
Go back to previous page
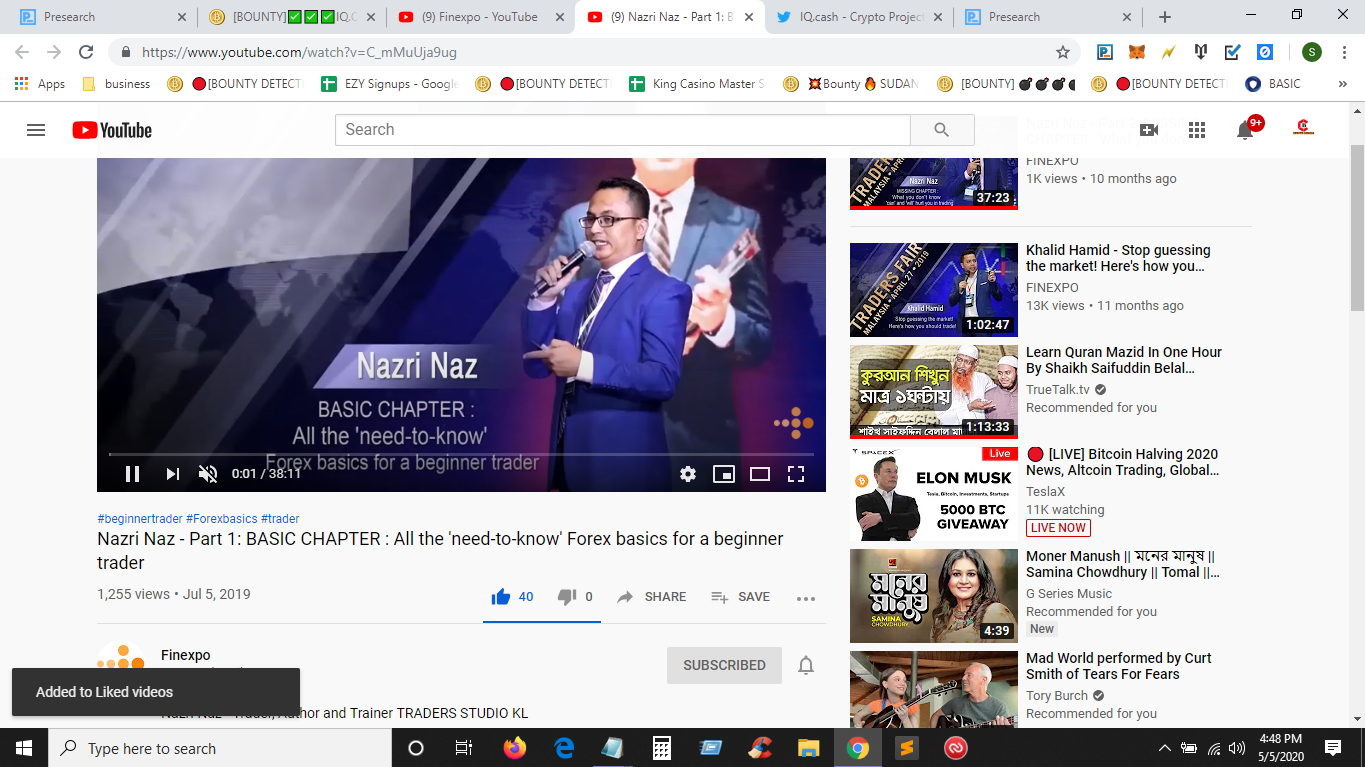click(22, 52)
